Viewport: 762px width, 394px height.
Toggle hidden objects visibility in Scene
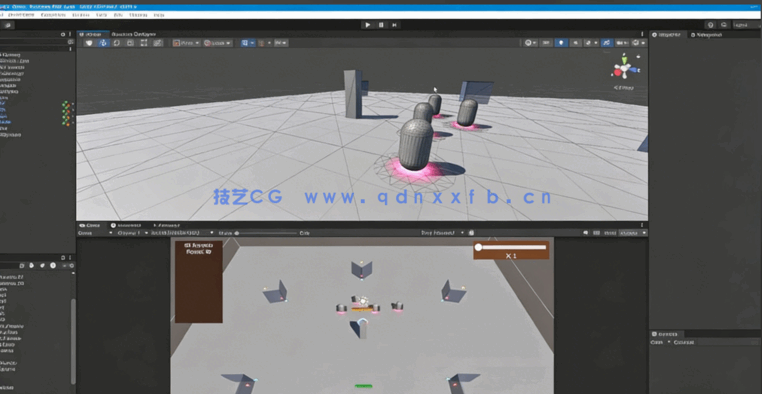pyautogui.click(x=606, y=43)
